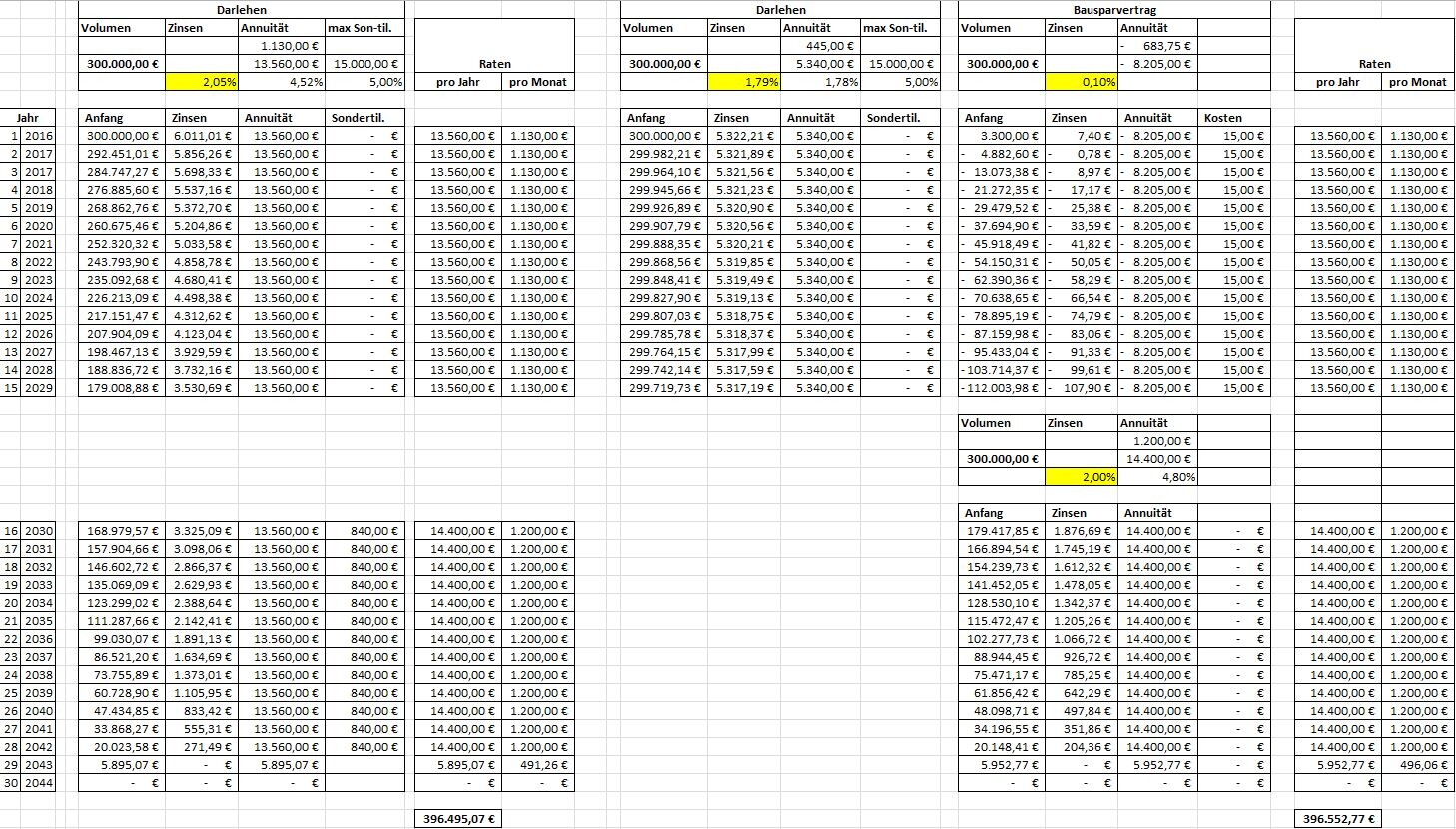This screenshot has width=1456, height=829.
Task: Click the interest cell showing 6.011,01 €
Action: point(202,136)
